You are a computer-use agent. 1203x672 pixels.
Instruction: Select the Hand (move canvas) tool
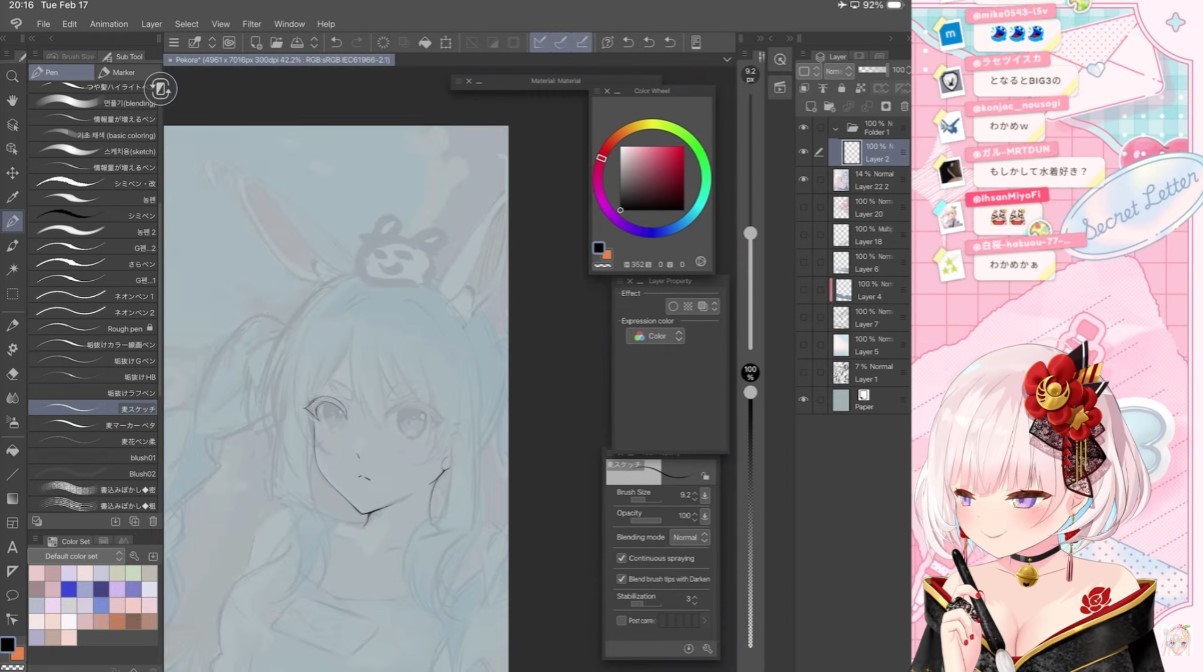point(12,100)
